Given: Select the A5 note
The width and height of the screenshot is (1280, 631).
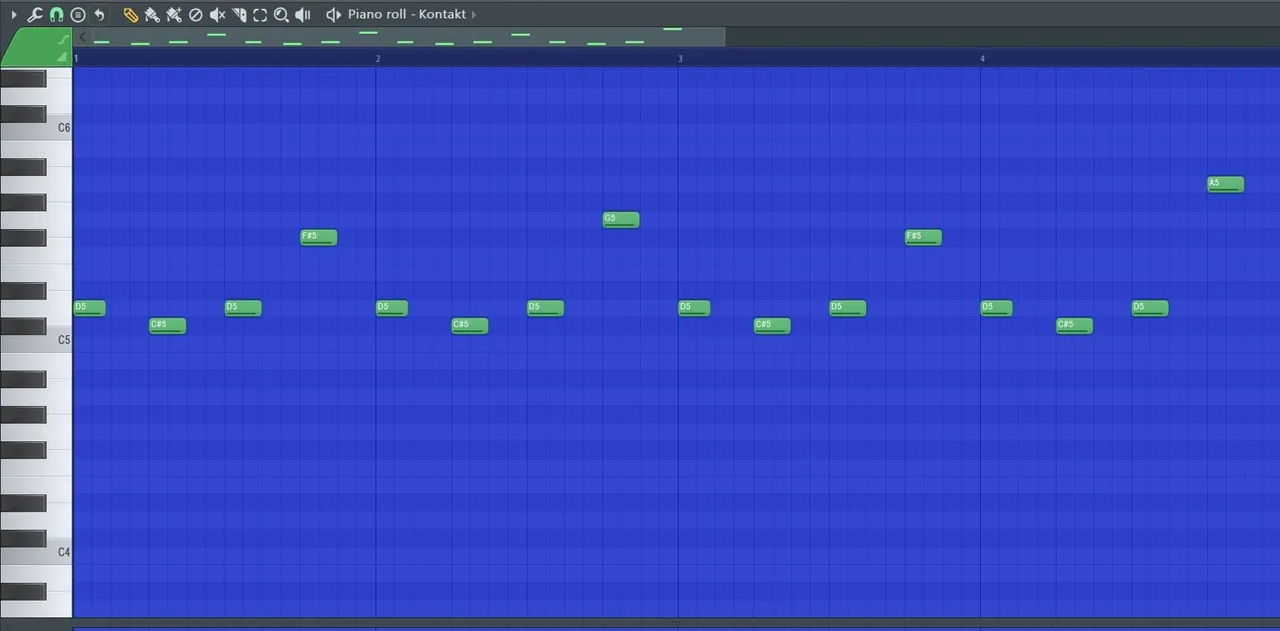Looking at the screenshot, I should (x=1226, y=184).
